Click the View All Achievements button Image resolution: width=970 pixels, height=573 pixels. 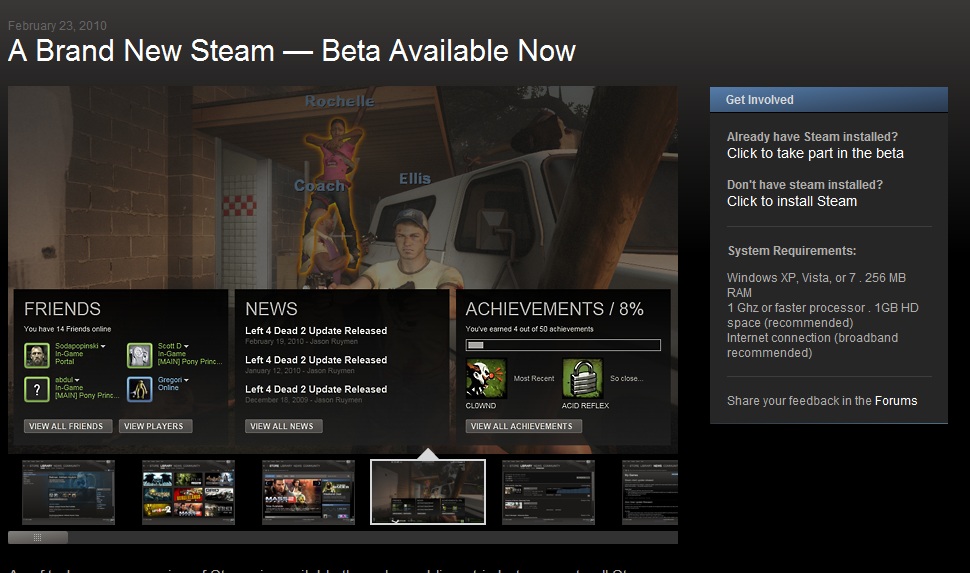(x=523, y=426)
